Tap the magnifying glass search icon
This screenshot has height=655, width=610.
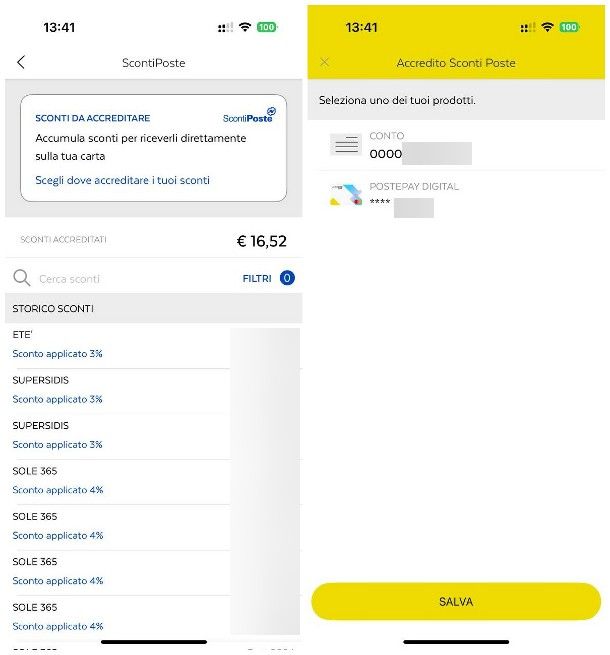click(21, 278)
